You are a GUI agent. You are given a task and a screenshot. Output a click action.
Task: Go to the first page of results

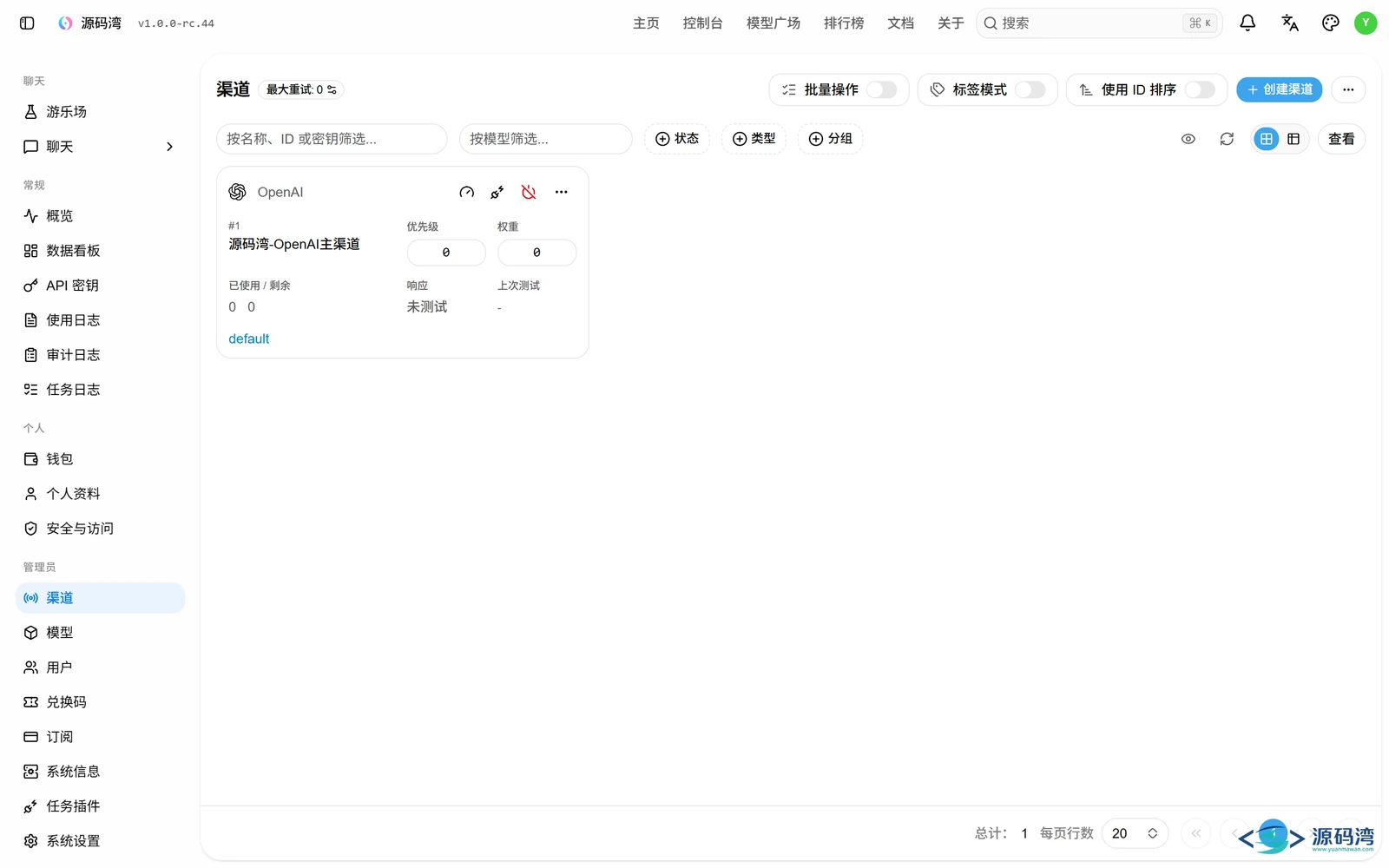(x=1196, y=833)
